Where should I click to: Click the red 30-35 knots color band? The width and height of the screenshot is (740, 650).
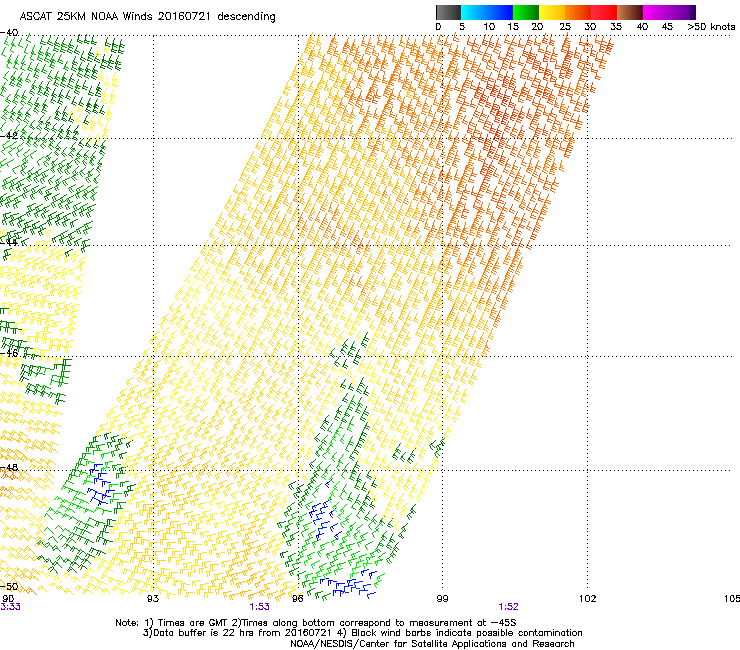(x=604, y=12)
